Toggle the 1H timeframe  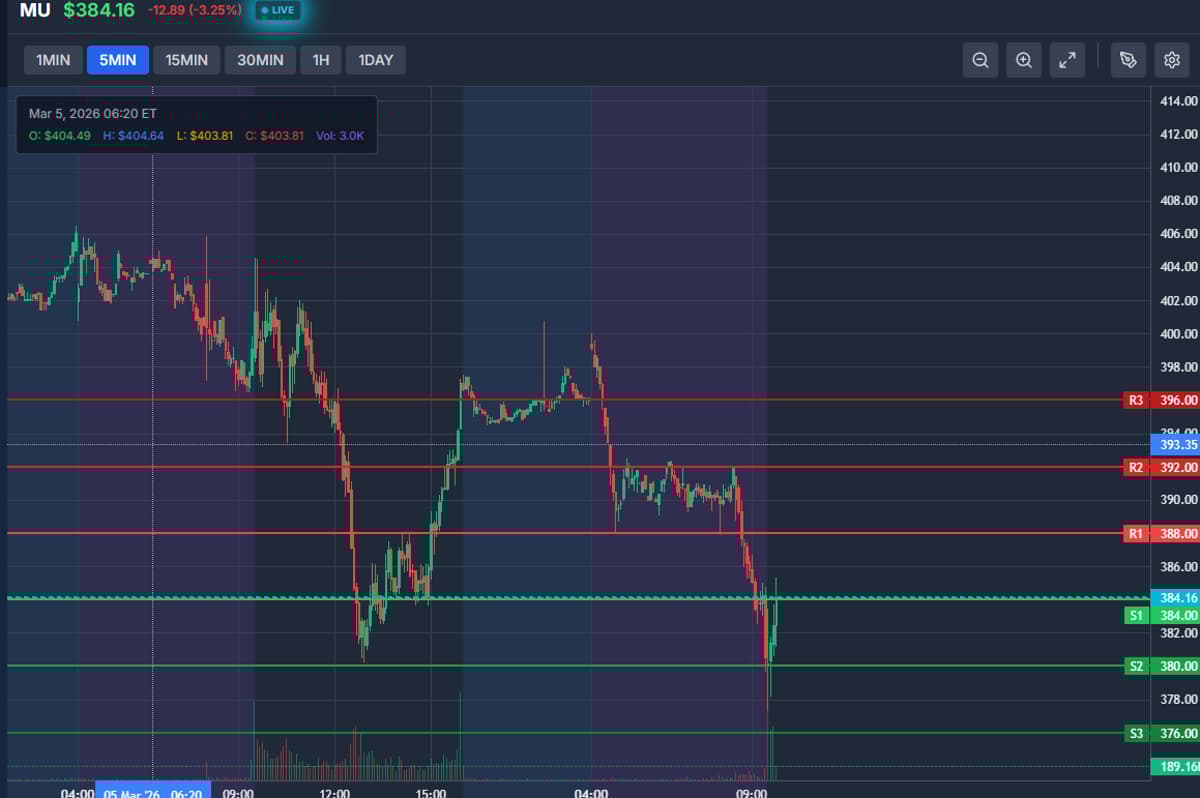point(321,60)
